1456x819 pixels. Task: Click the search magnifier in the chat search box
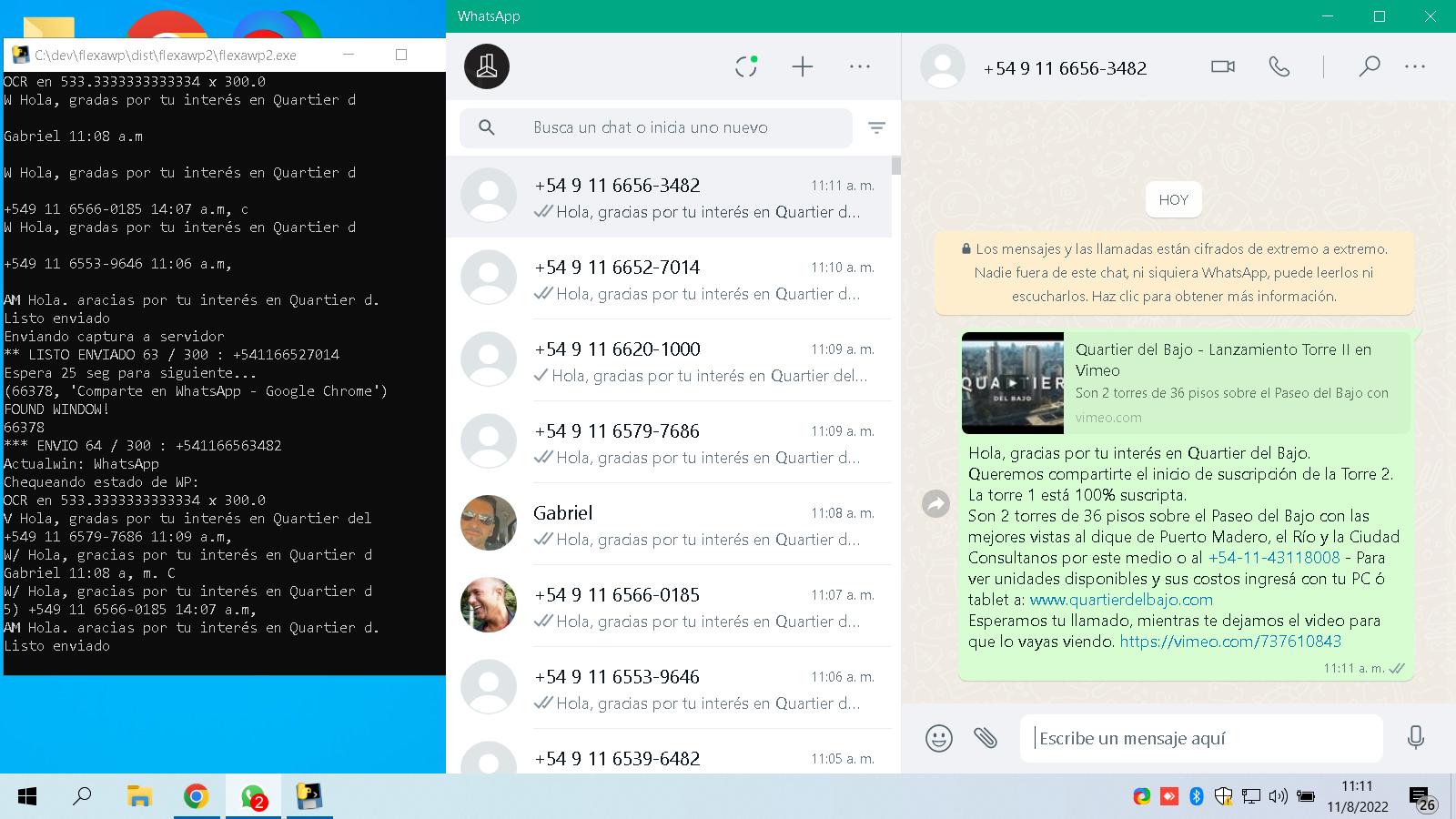(x=487, y=127)
